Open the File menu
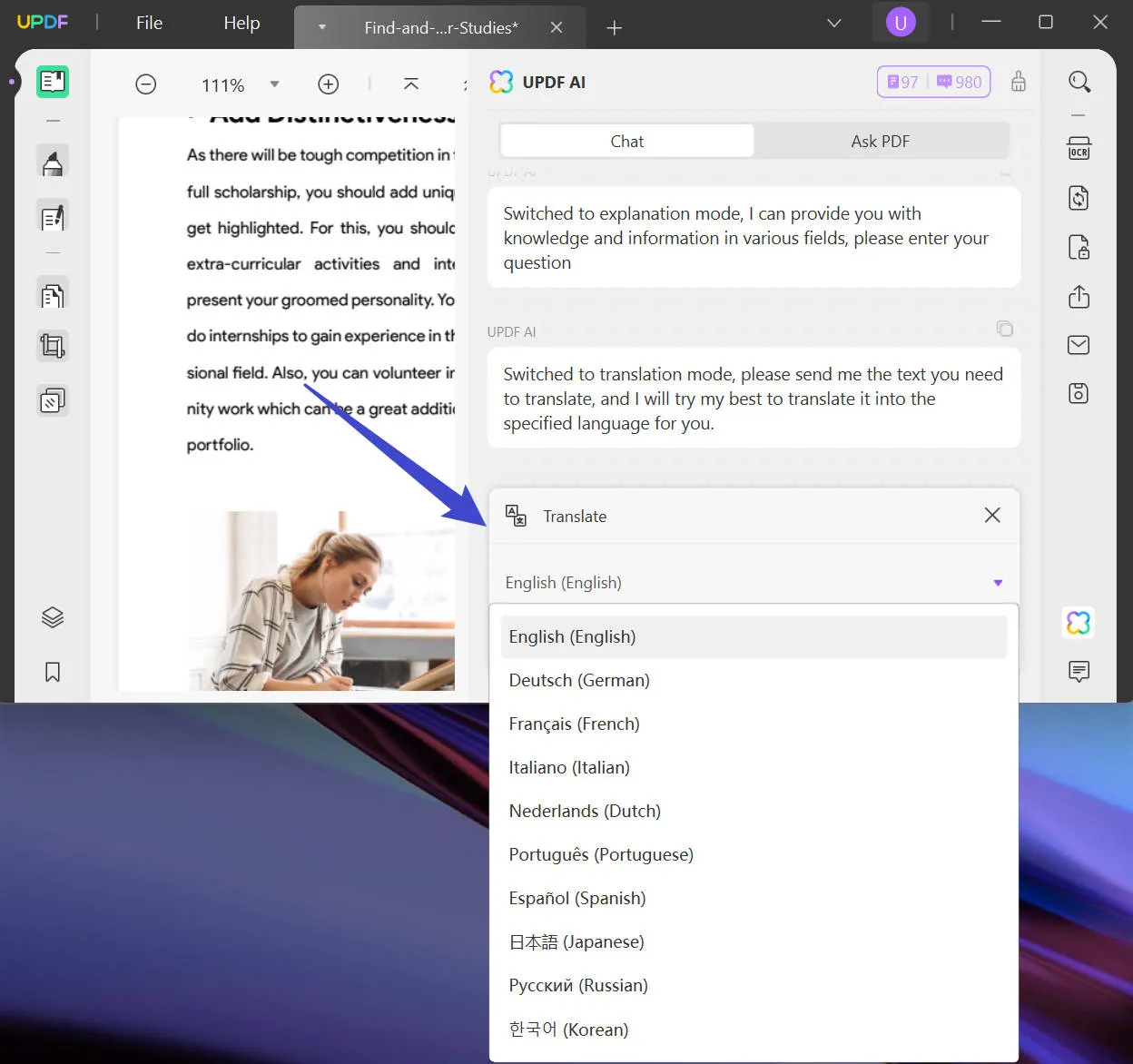Image resolution: width=1133 pixels, height=1064 pixels. pyautogui.click(x=149, y=23)
